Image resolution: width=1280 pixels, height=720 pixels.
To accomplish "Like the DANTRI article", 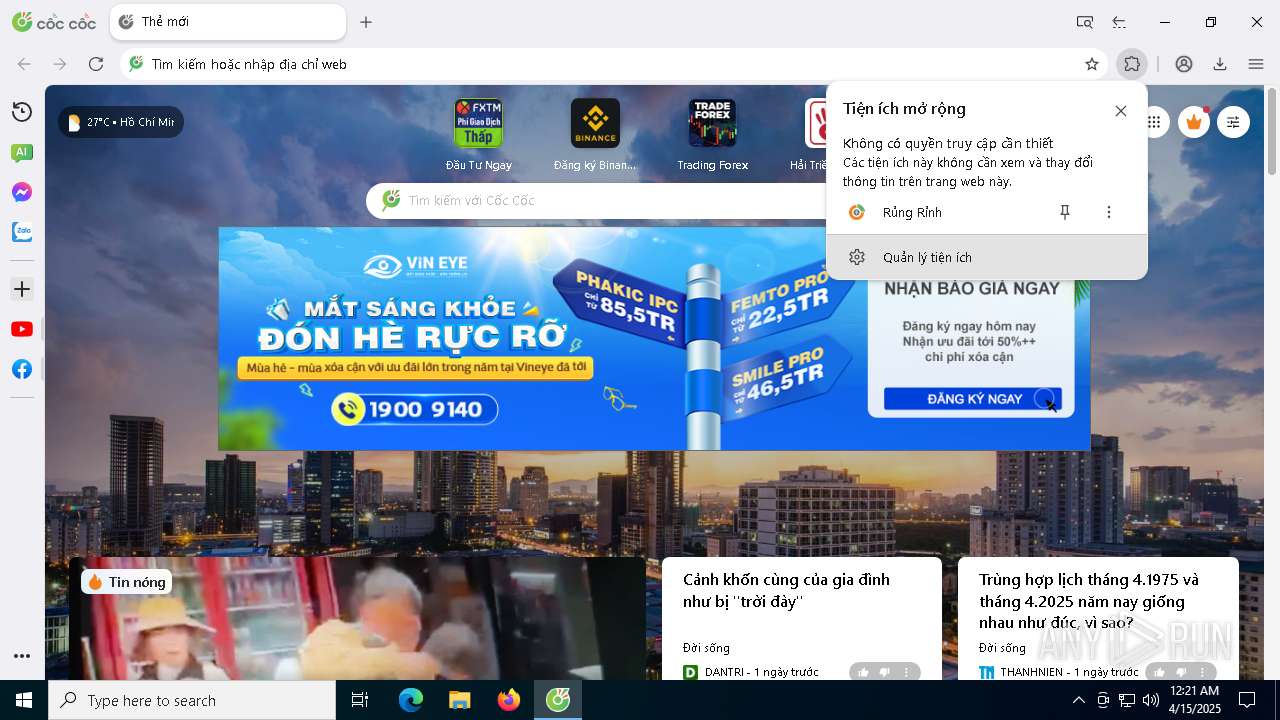I will coord(863,672).
